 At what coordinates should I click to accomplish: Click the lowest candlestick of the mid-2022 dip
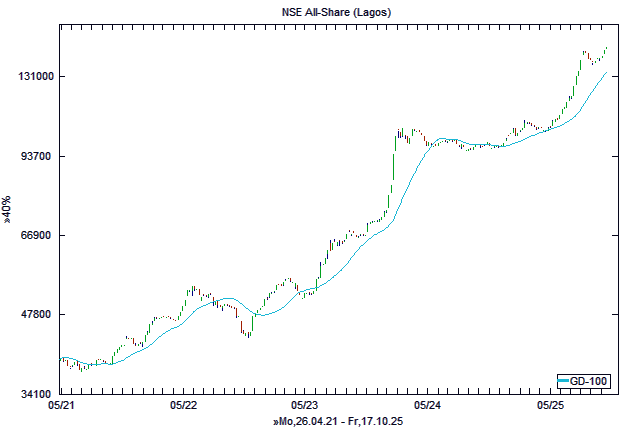[x=246, y=333]
